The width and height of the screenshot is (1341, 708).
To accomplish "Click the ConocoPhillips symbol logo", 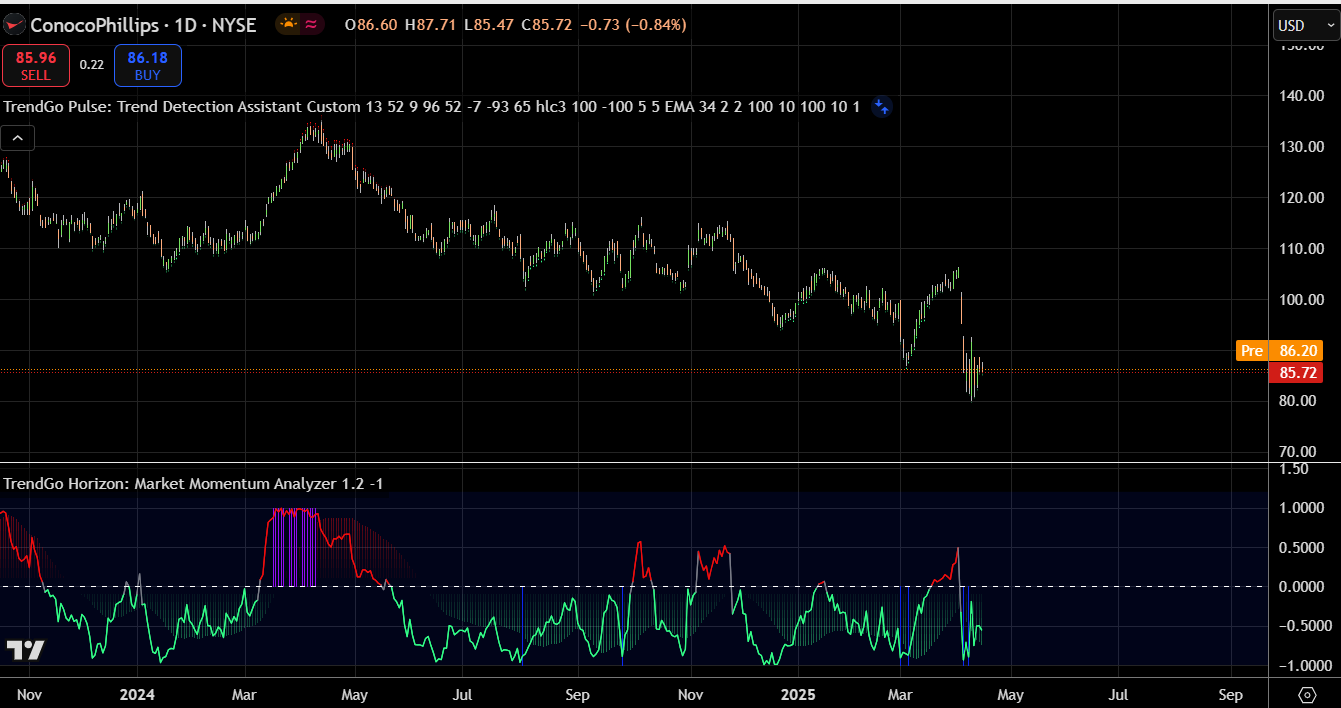I will coord(14,25).
